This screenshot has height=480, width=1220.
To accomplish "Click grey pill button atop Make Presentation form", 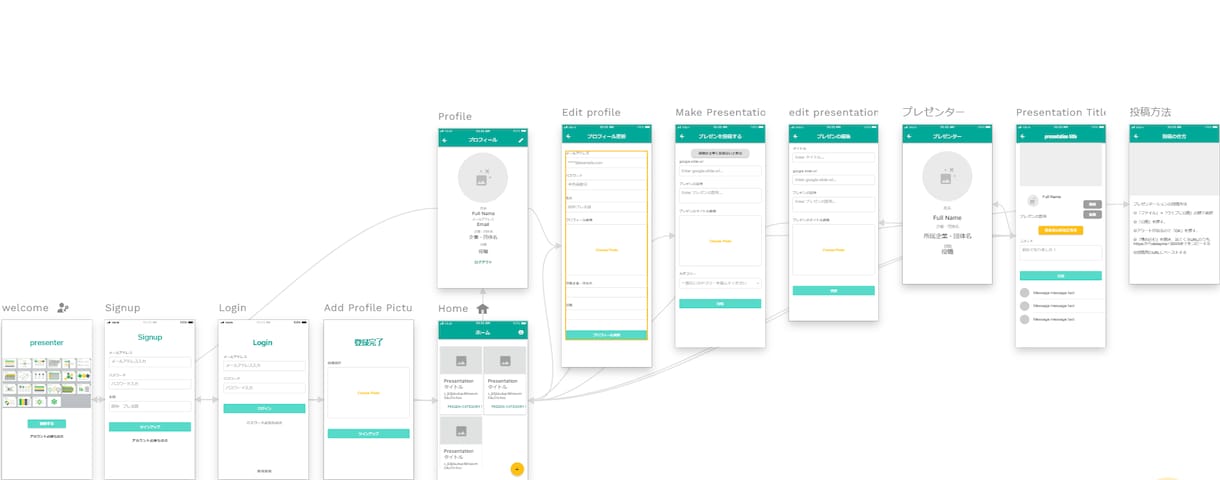I will point(720,153).
